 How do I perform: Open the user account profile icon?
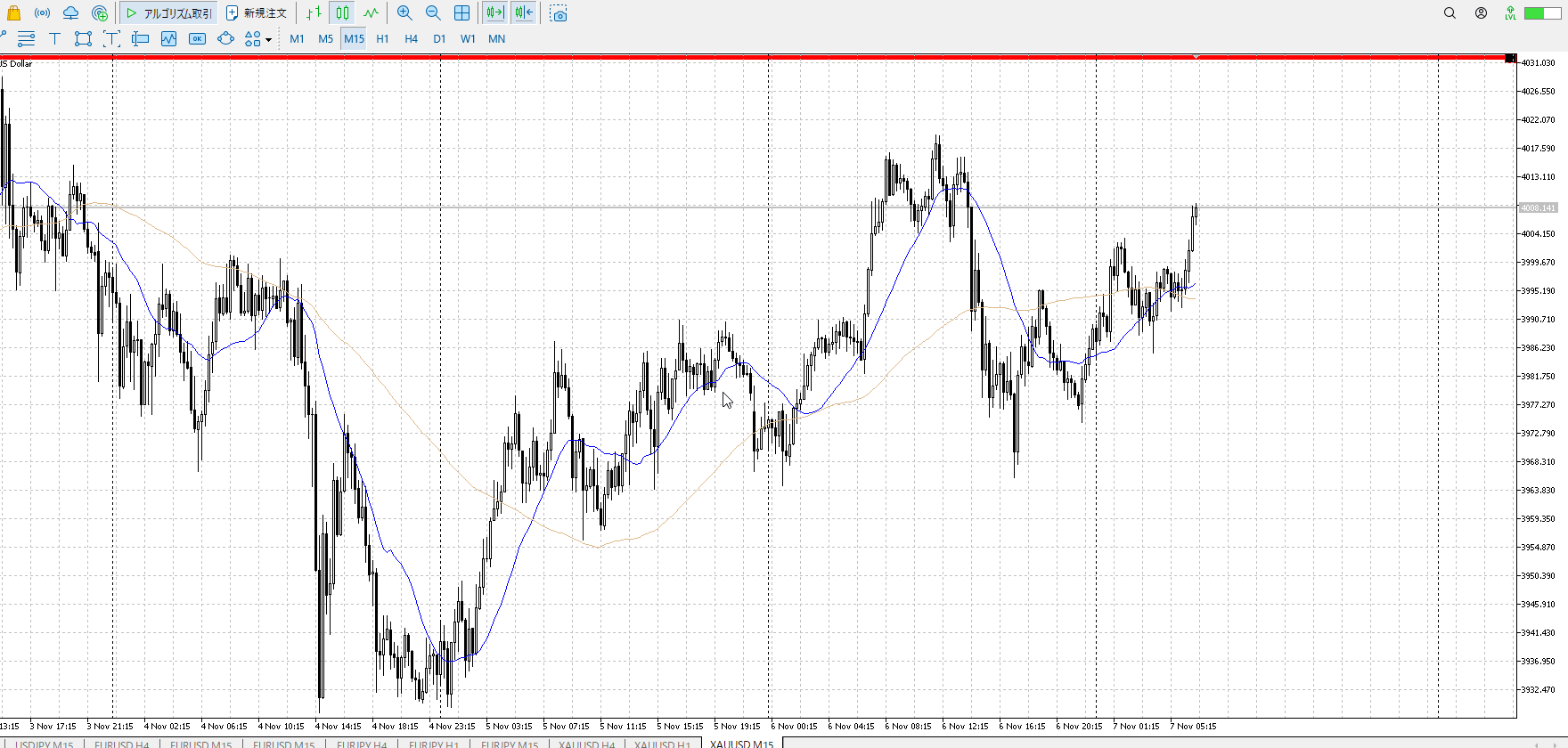(x=1481, y=13)
